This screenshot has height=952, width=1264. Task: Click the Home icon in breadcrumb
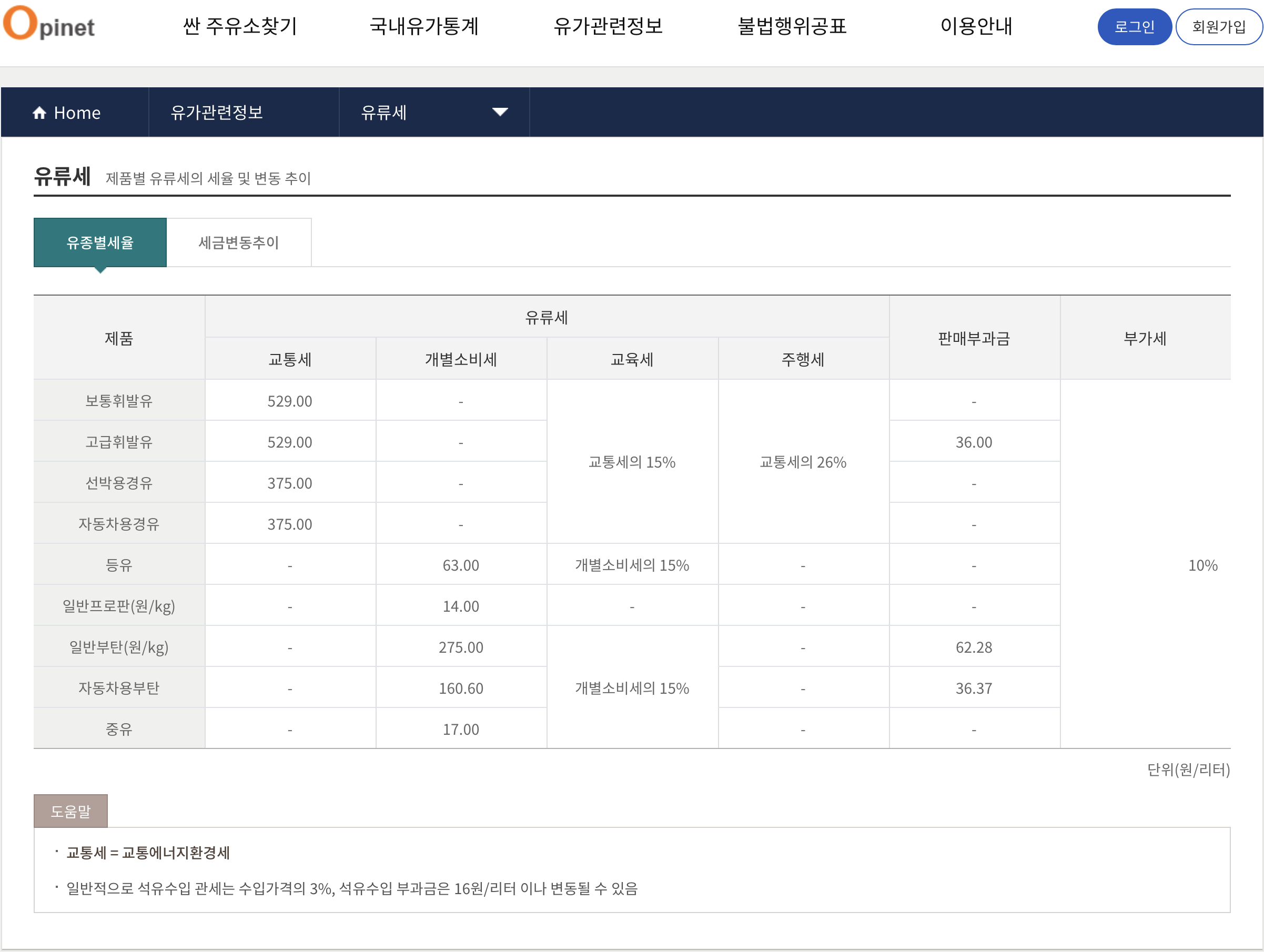point(39,113)
